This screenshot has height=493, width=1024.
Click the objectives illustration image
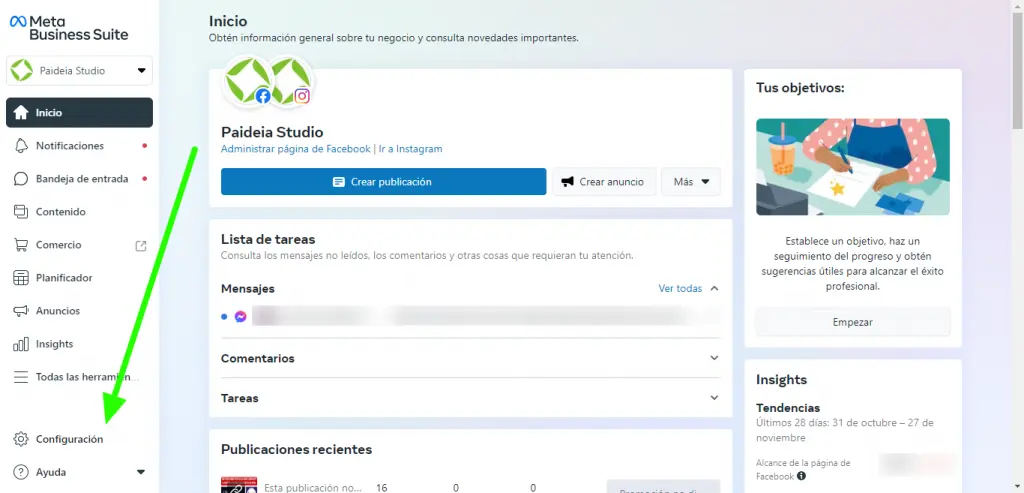click(x=852, y=167)
